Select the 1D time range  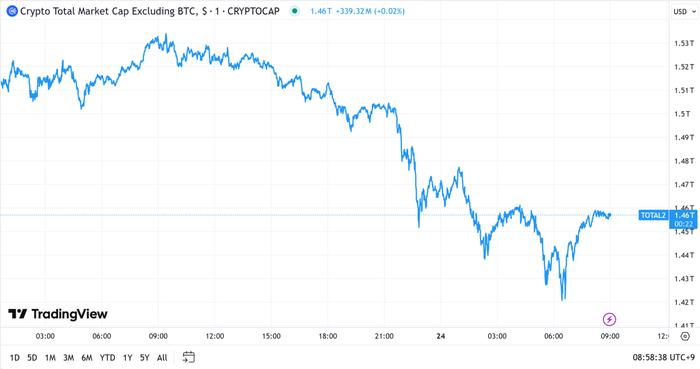[x=15, y=357]
